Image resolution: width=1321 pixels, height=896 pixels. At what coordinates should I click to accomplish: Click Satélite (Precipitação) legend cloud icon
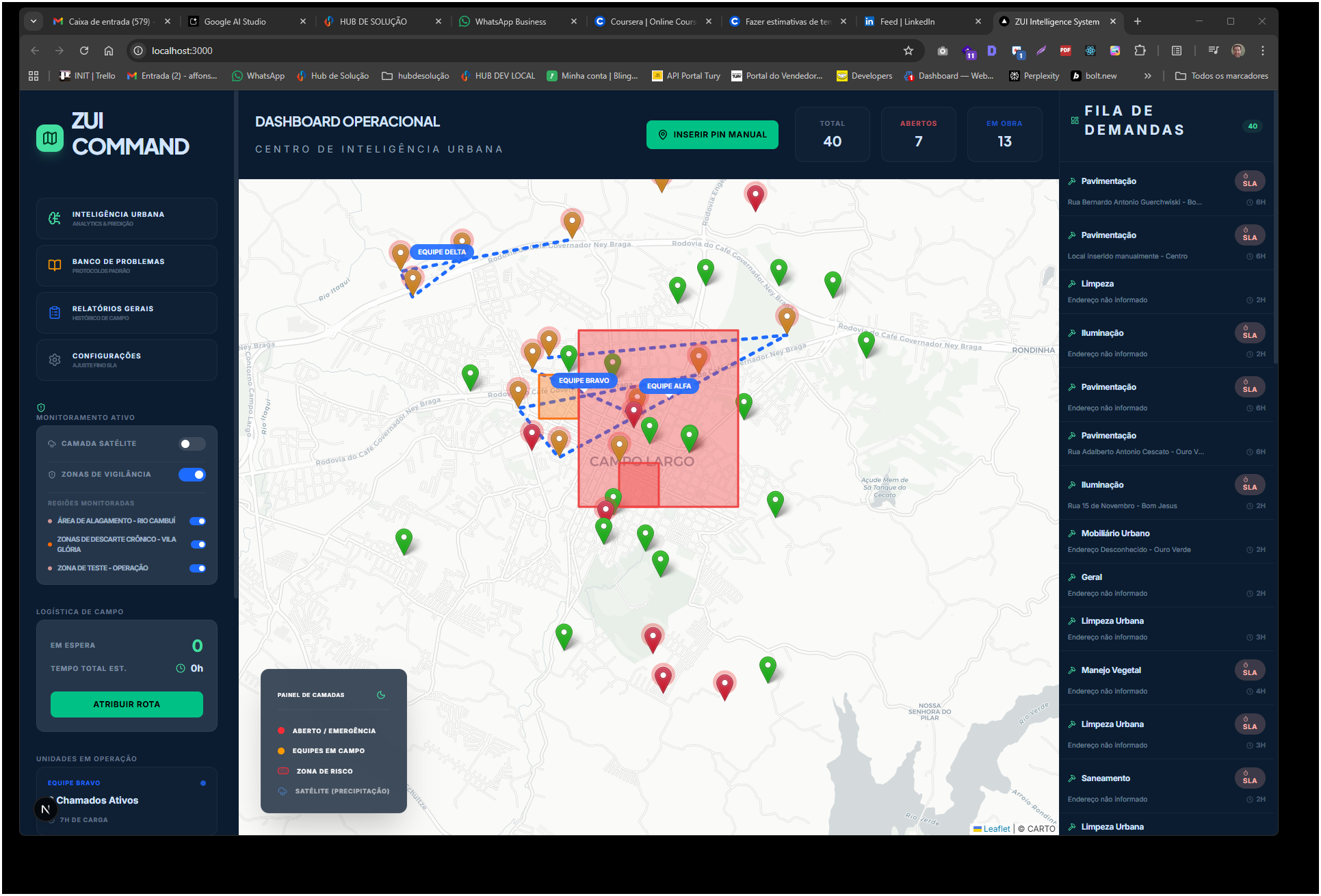click(x=283, y=791)
